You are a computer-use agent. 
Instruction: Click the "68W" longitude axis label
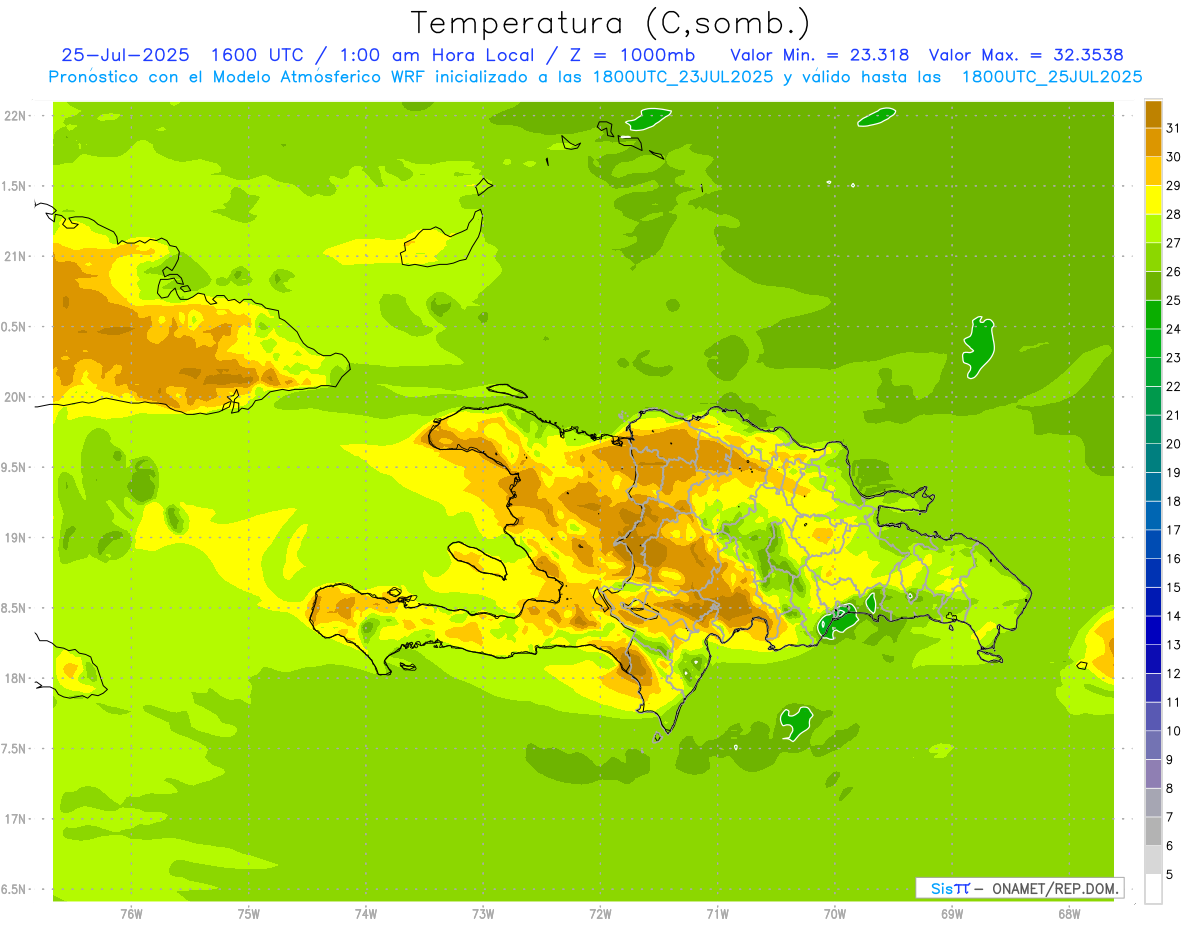[1069, 913]
